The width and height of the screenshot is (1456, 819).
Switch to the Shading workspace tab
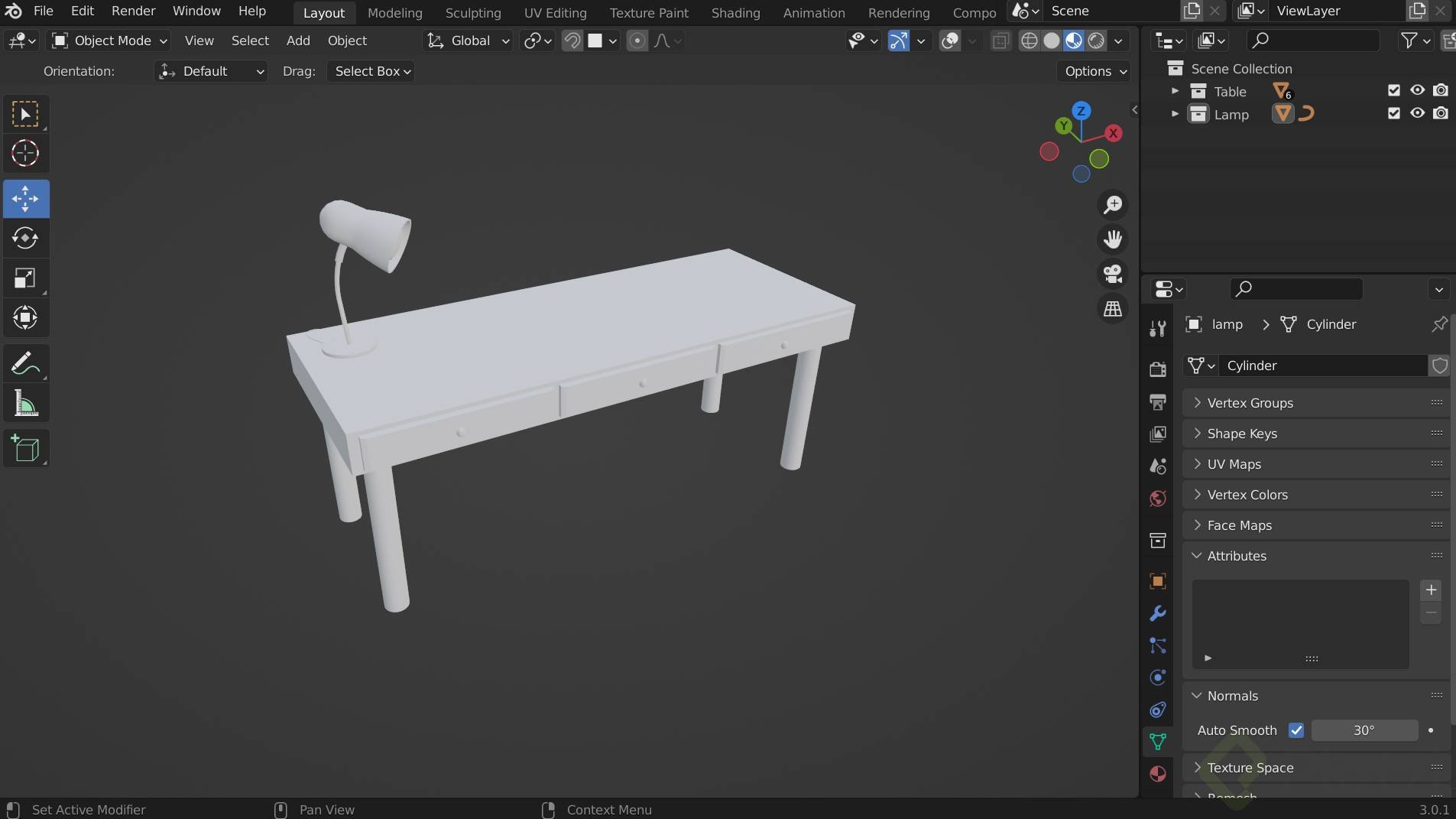pyautogui.click(x=734, y=12)
